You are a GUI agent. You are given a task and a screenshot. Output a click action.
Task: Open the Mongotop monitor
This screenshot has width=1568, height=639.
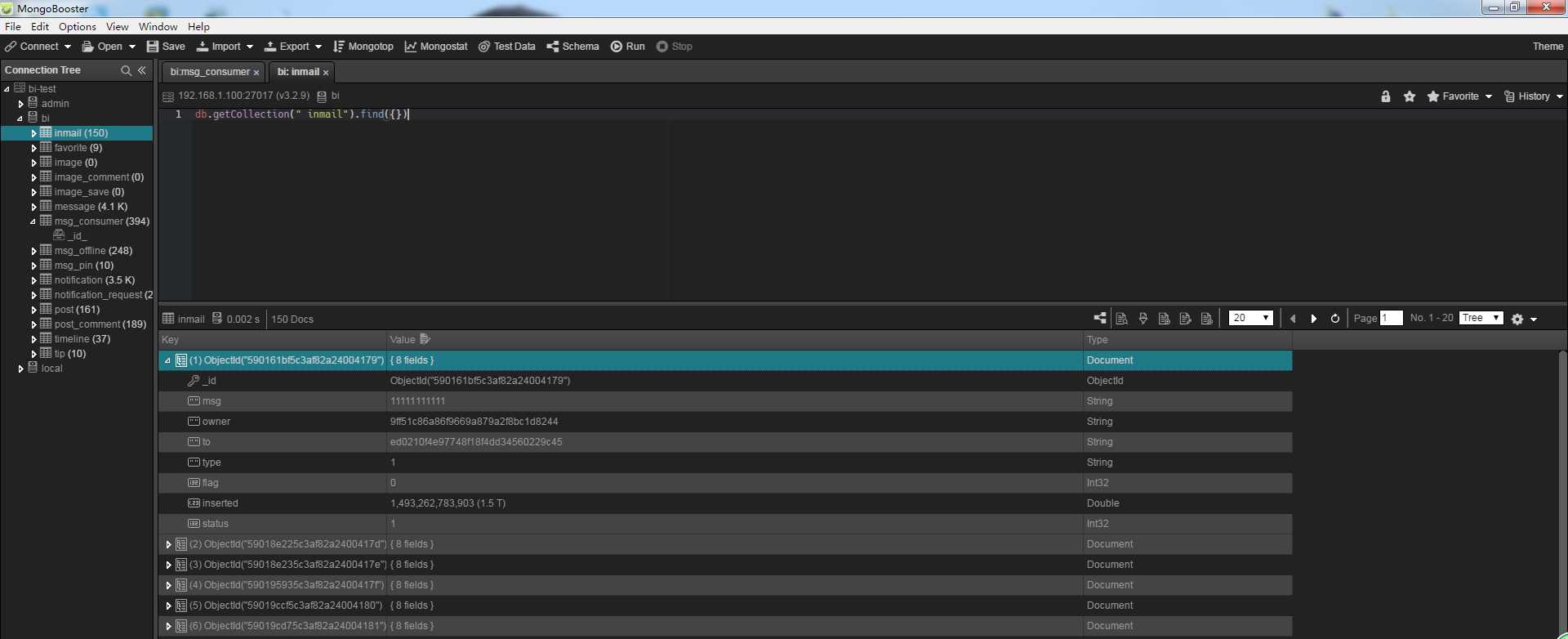pos(363,47)
